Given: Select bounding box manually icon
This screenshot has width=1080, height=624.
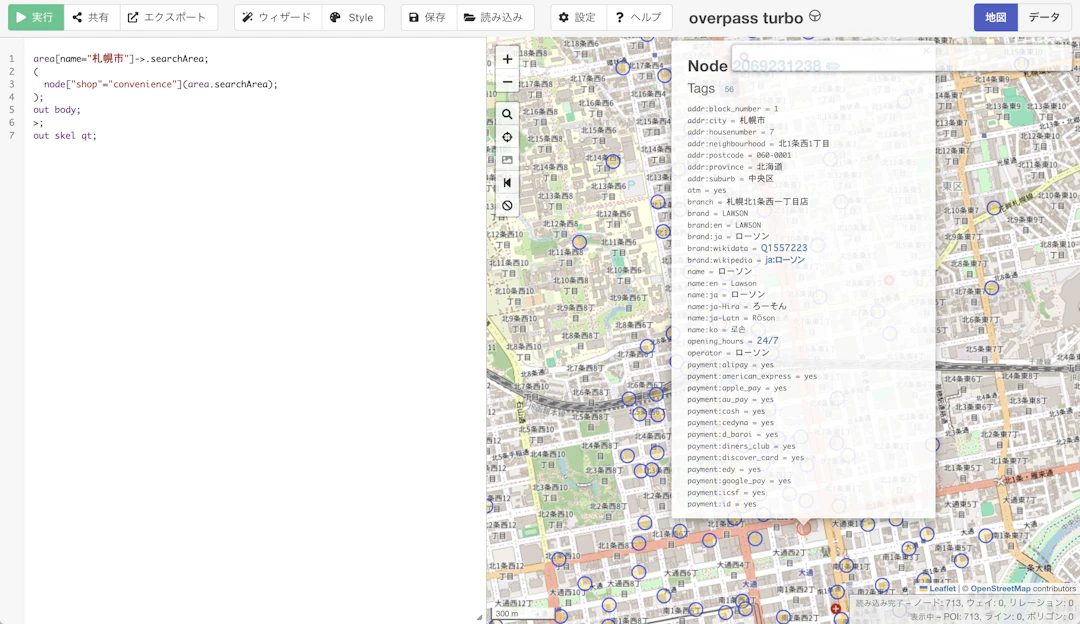Looking at the screenshot, I should click(508, 160).
